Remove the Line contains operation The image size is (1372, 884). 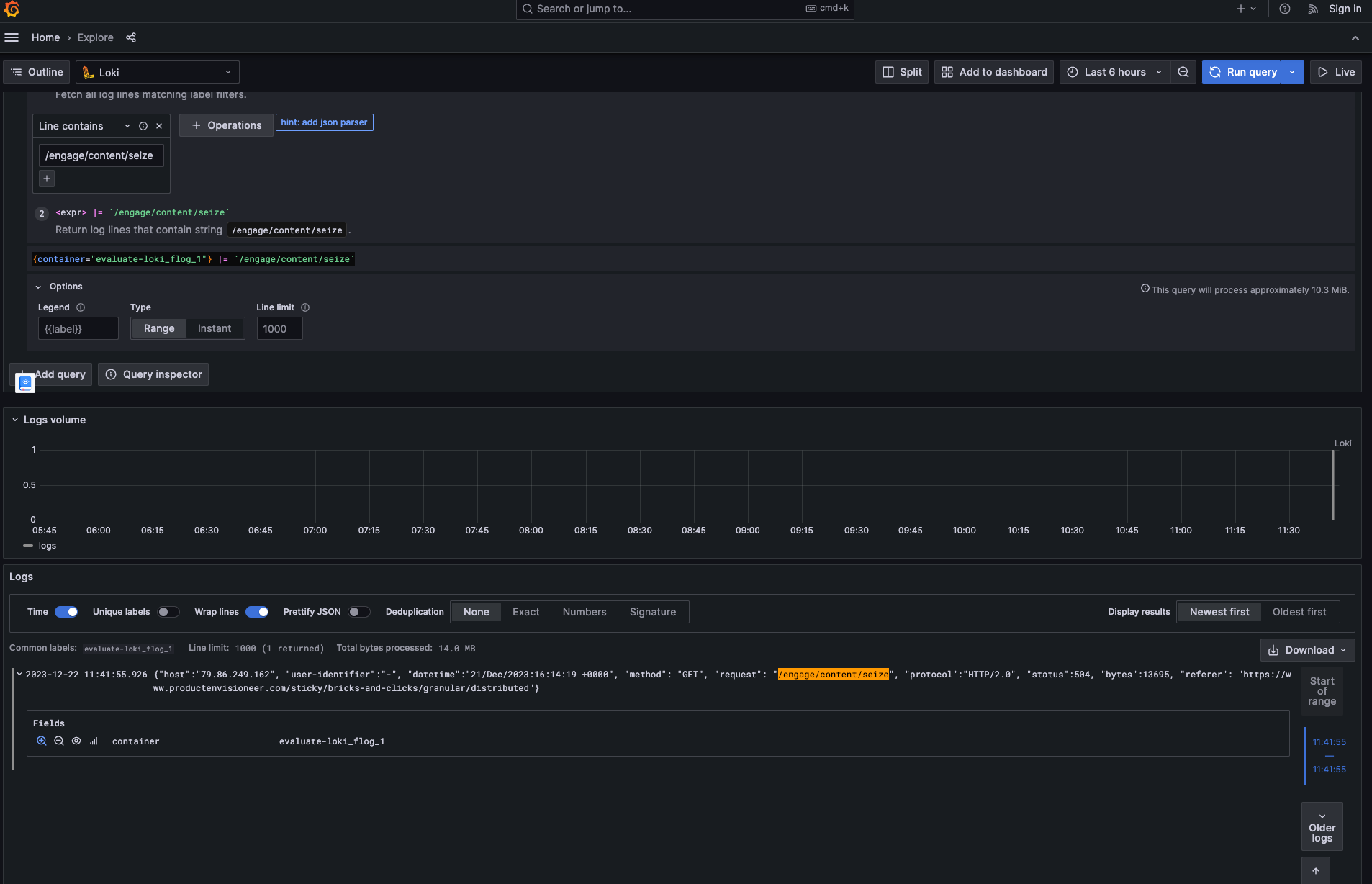[x=159, y=126]
